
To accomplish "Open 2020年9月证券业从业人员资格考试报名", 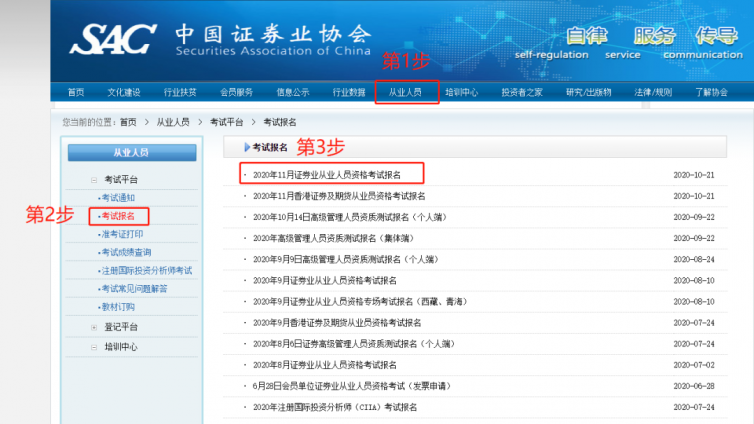I will 325,281.
